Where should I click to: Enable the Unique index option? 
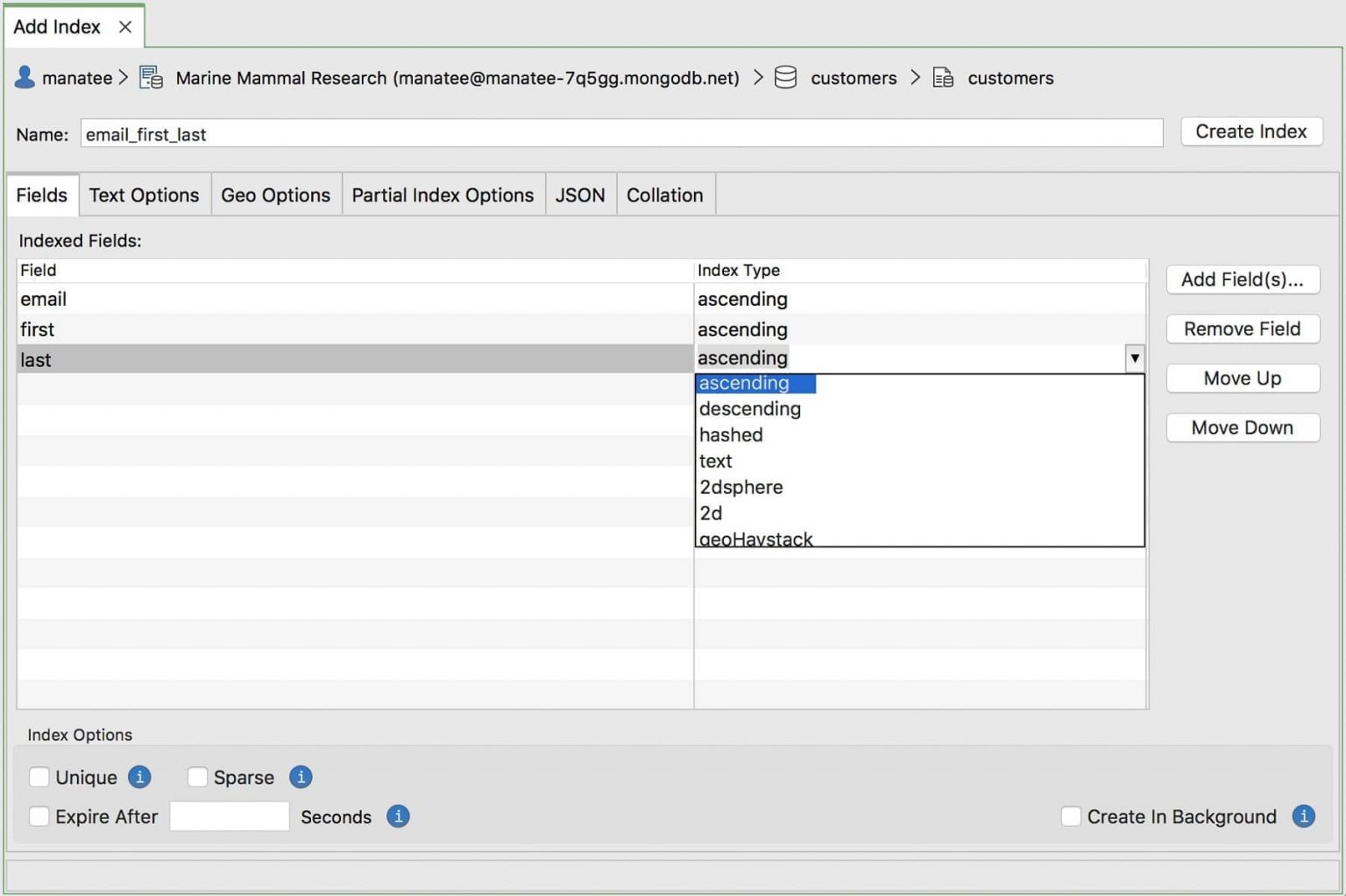(39, 777)
